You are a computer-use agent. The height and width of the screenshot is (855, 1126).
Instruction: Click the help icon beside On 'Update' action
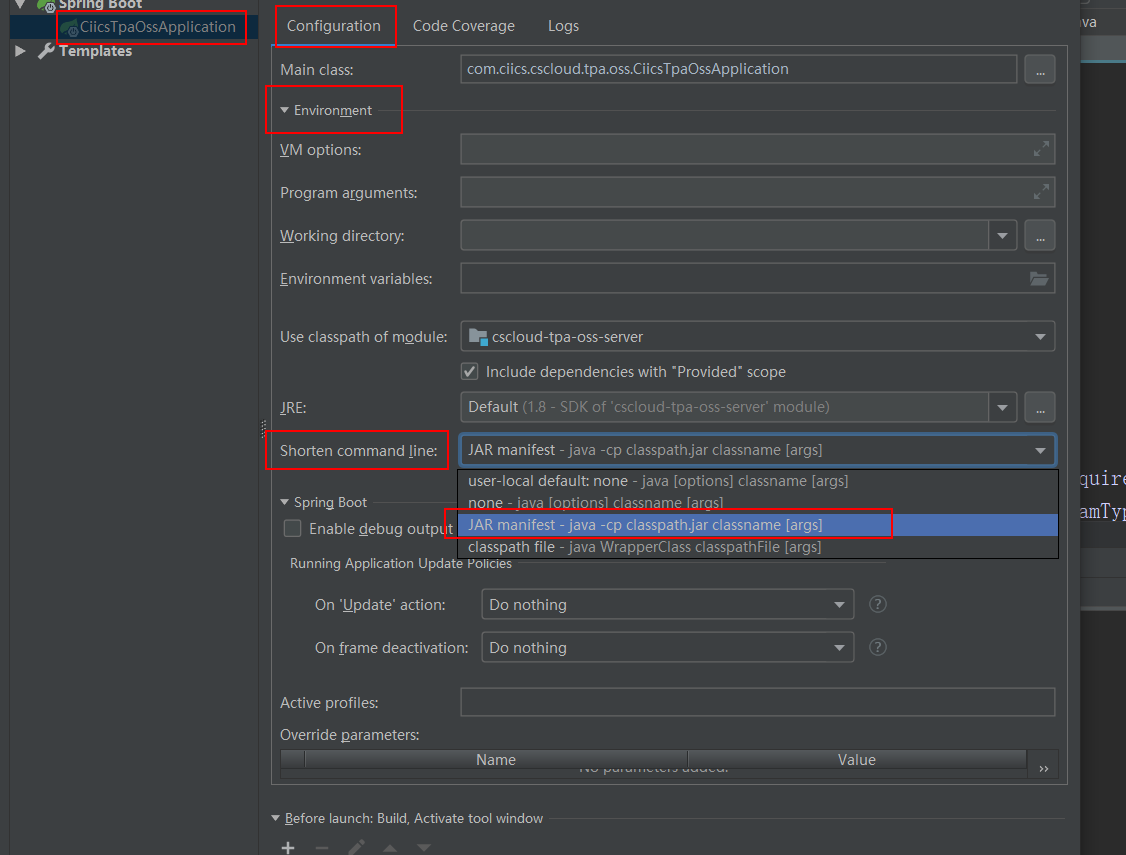tap(877, 604)
